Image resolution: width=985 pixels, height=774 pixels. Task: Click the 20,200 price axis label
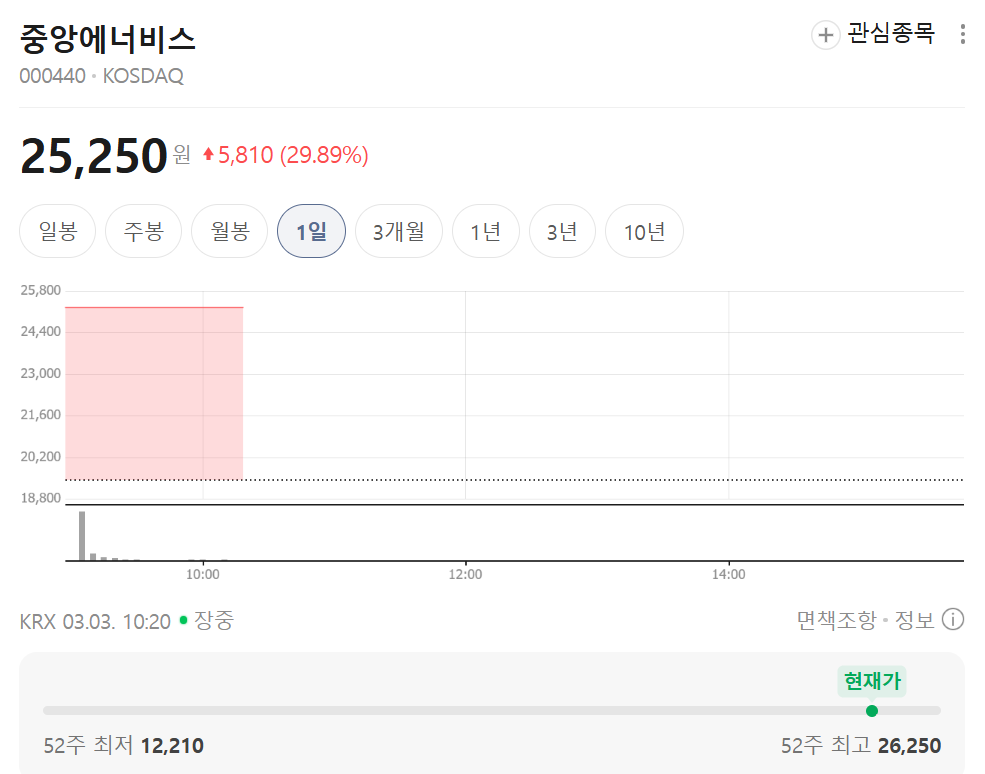coord(41,457)
